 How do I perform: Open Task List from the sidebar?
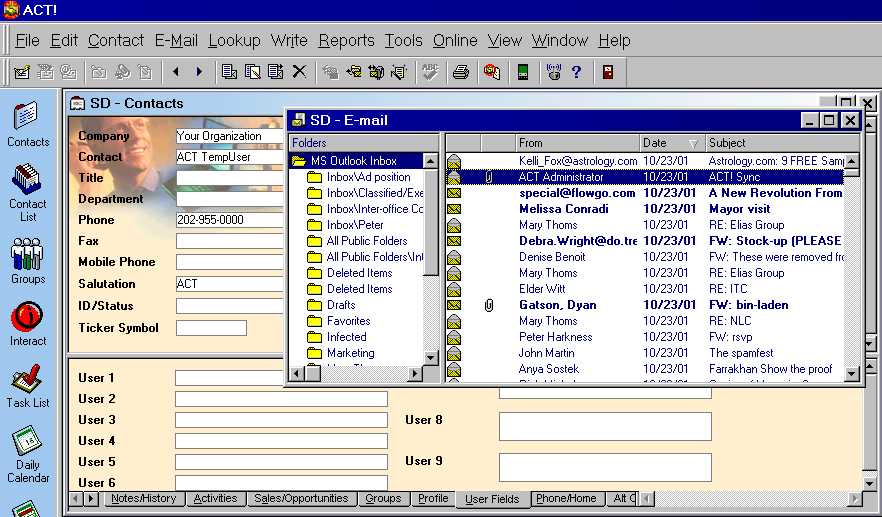pyautogui.click(x=28, y=386)
